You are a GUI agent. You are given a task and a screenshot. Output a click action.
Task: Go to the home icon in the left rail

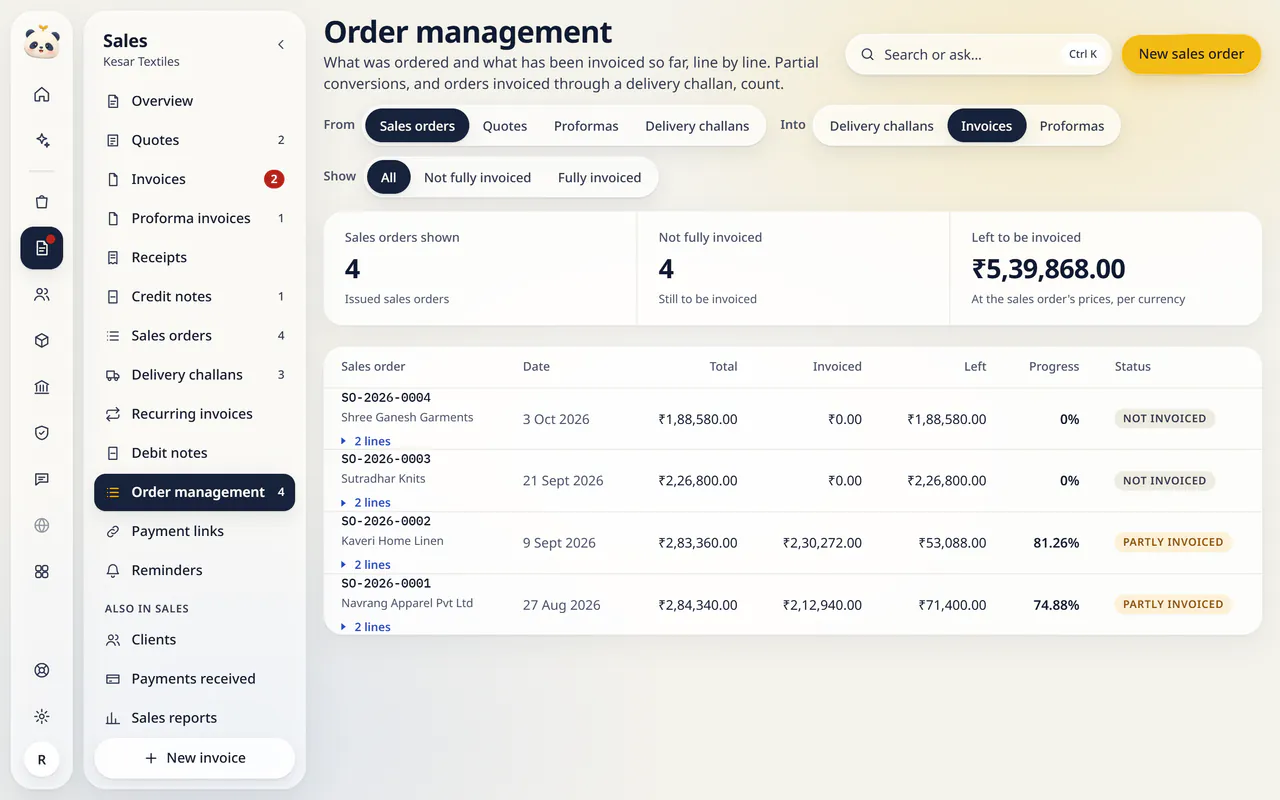point(42,95)
